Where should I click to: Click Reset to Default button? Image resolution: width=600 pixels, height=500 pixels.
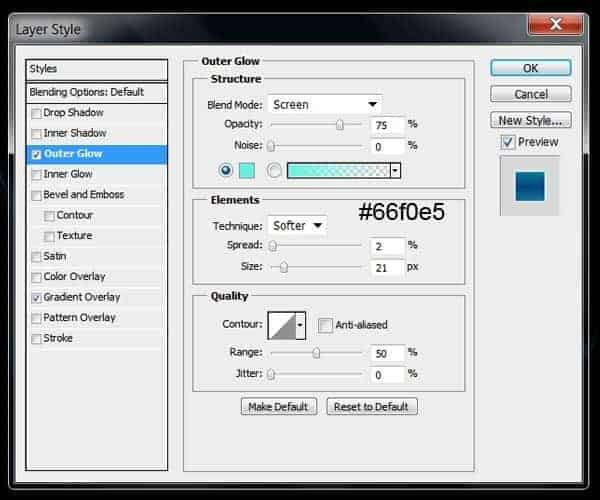[x=372, y=406]
